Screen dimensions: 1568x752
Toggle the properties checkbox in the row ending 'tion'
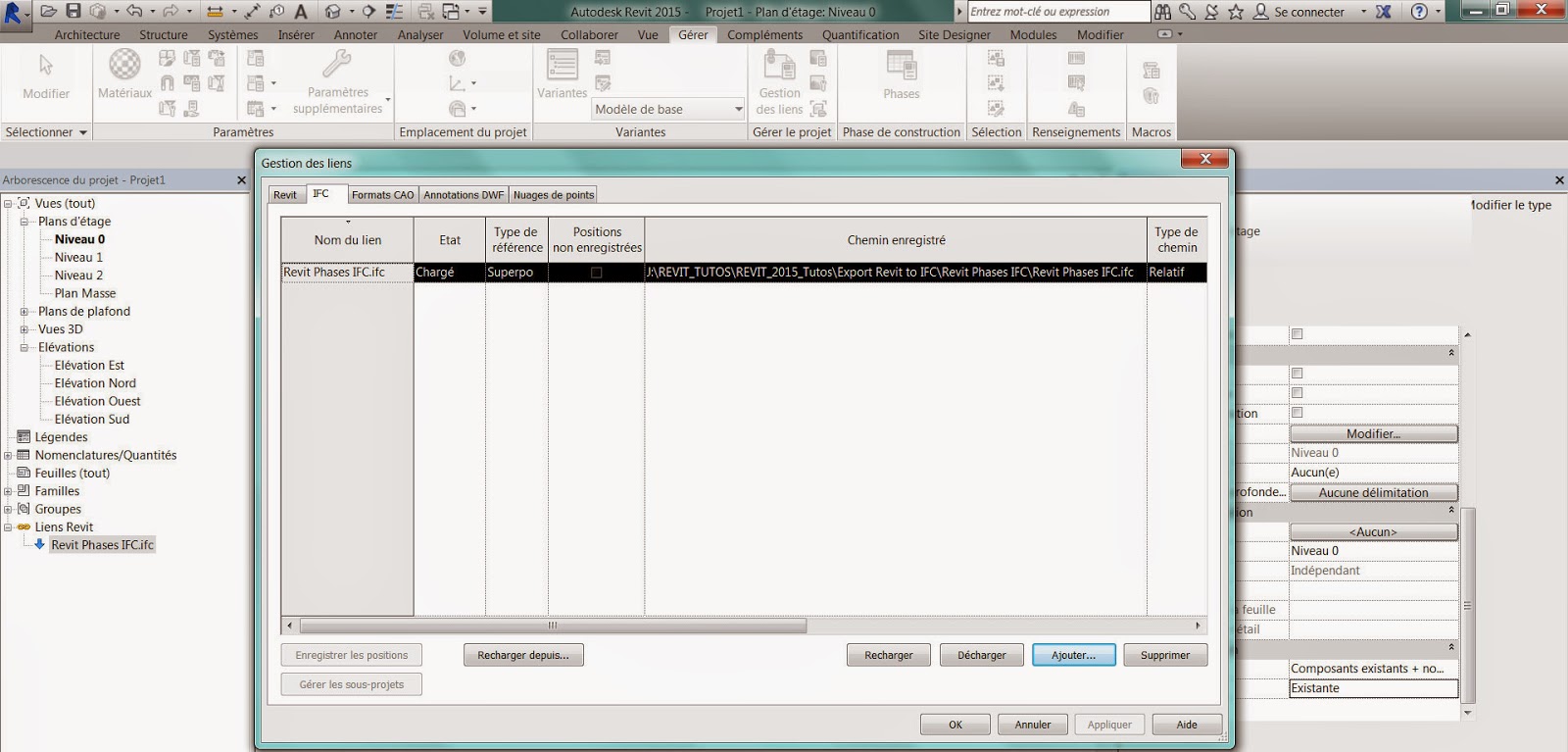[x=1297, y=413]
